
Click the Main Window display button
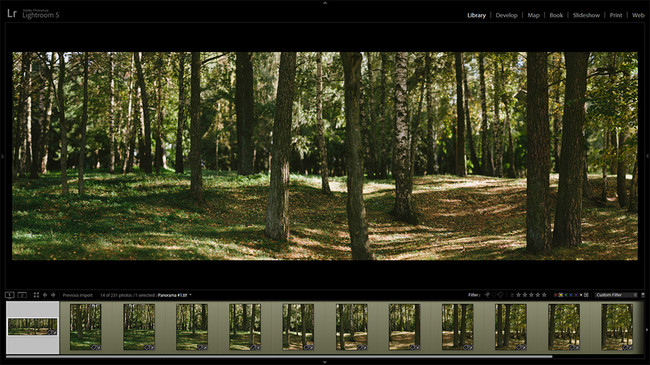tap(10, 295)
